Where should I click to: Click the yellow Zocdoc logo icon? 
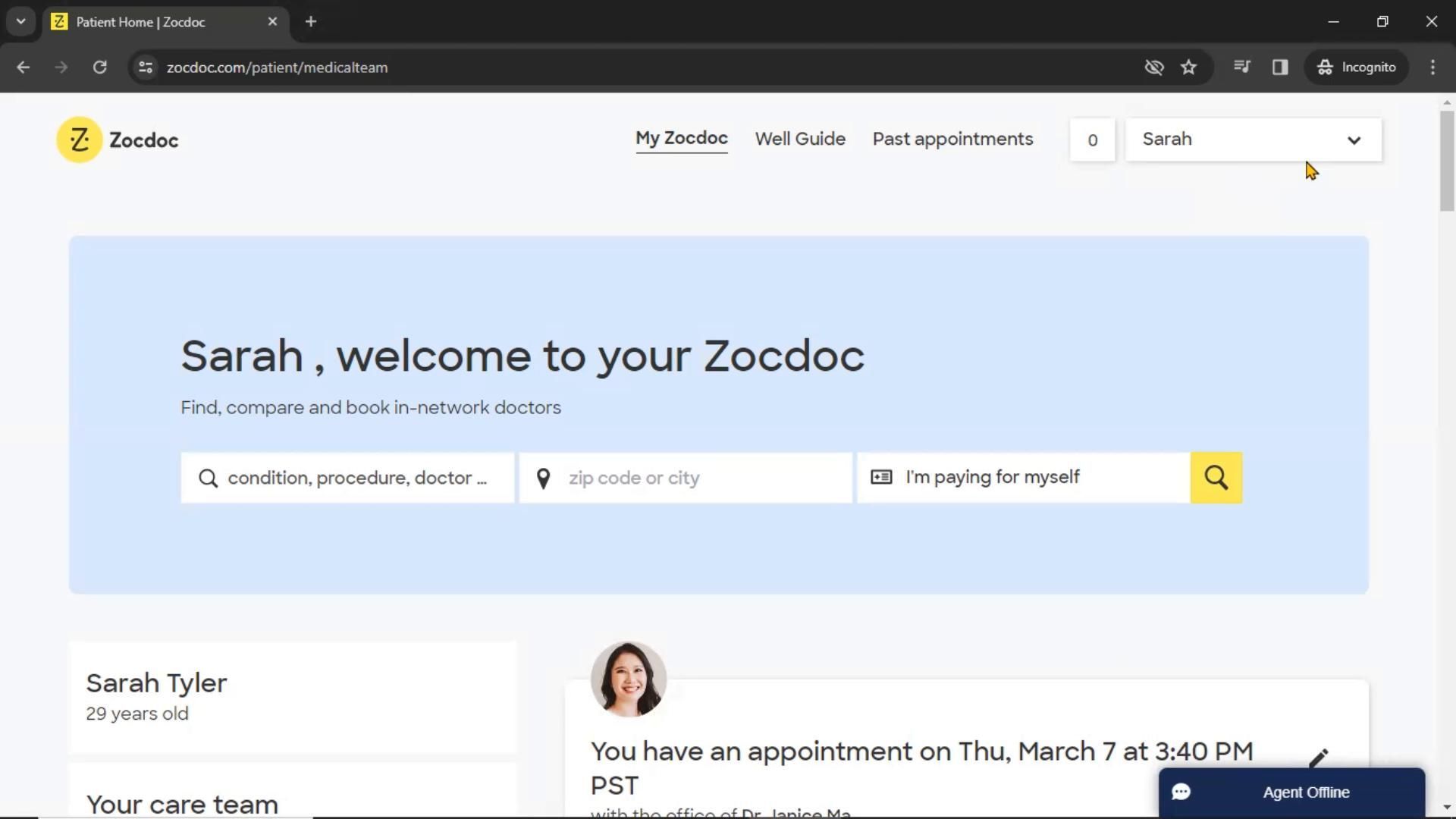pos(80,140)
